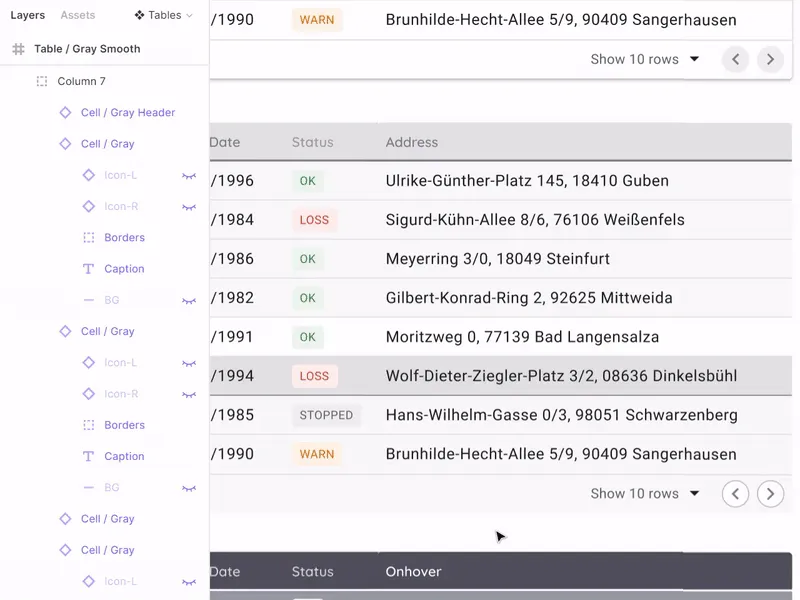The height and width of the screenshot is (600, 800).
Task: Open the Tables page dropdown
Action: [x=164, y=15]
